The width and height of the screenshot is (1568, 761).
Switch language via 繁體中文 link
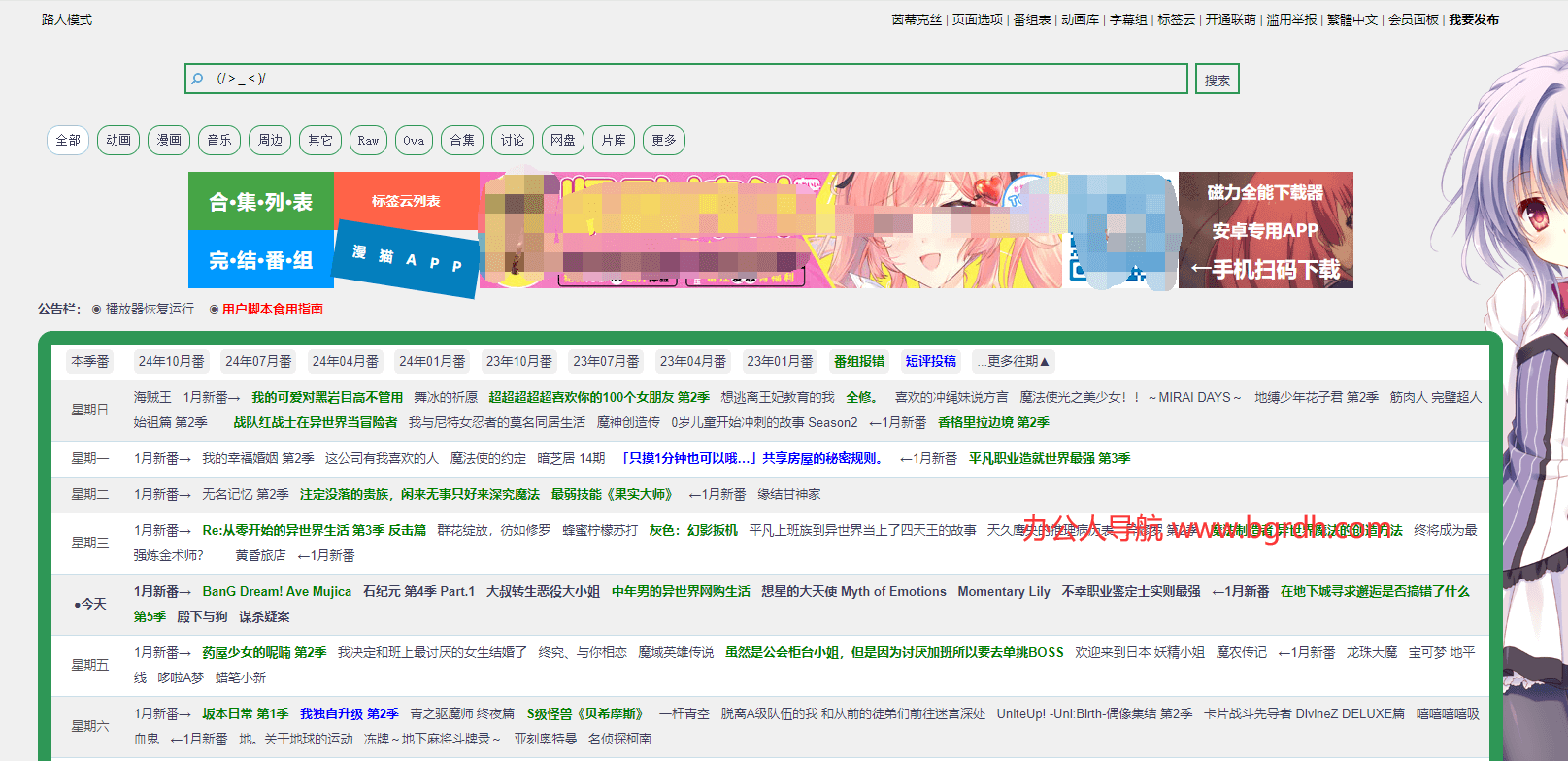click(x=1351, y=20)
